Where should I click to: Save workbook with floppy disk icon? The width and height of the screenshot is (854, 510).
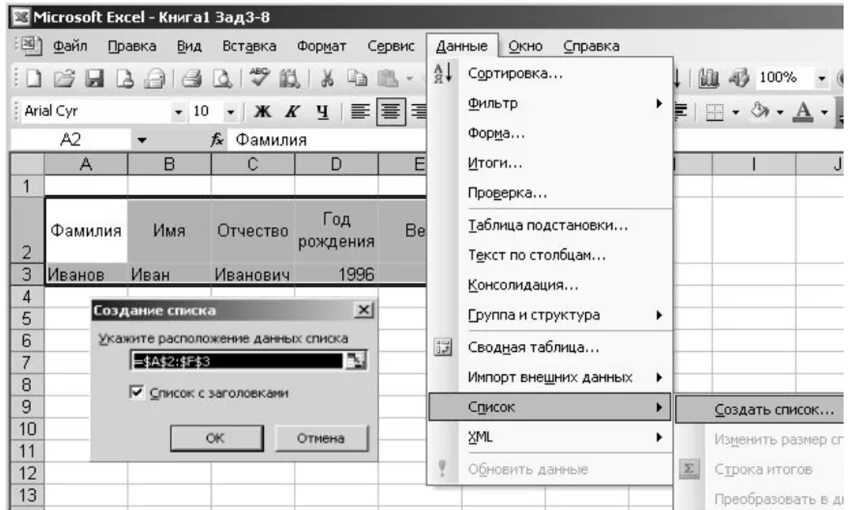pos(94,78)
